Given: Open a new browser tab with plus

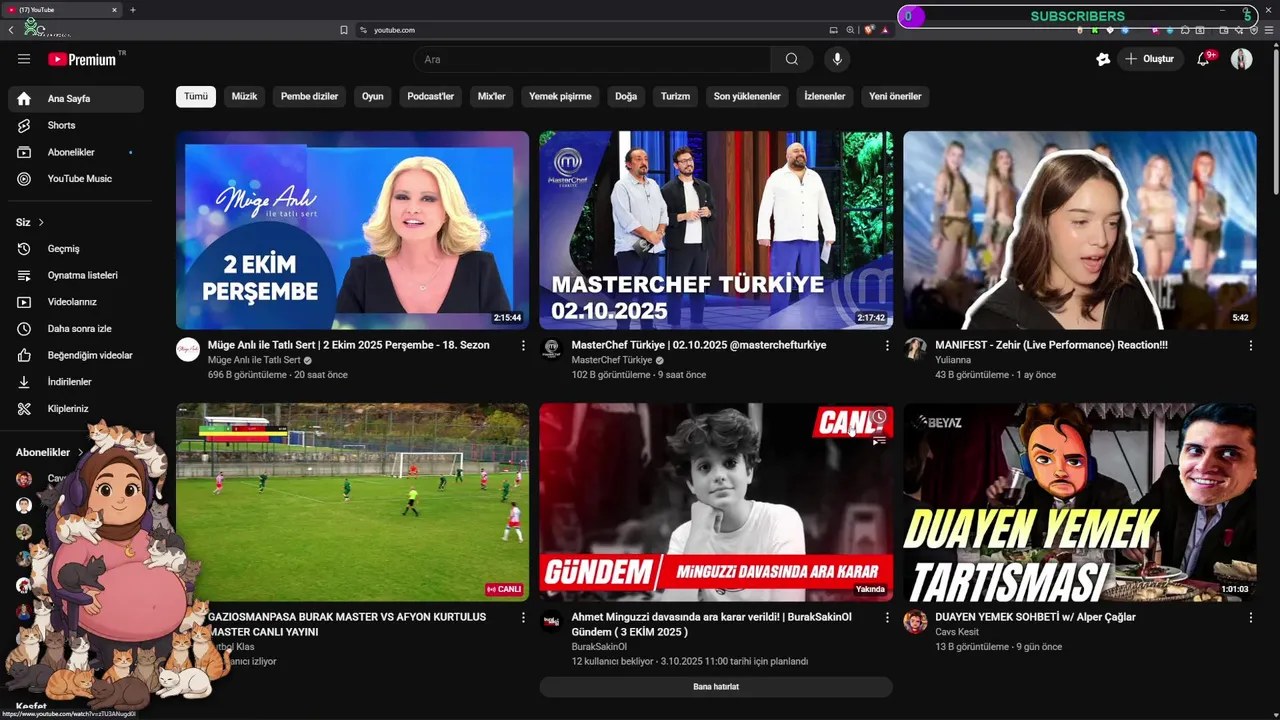Looking at the screenshot, I should click(x=133, y=10).
